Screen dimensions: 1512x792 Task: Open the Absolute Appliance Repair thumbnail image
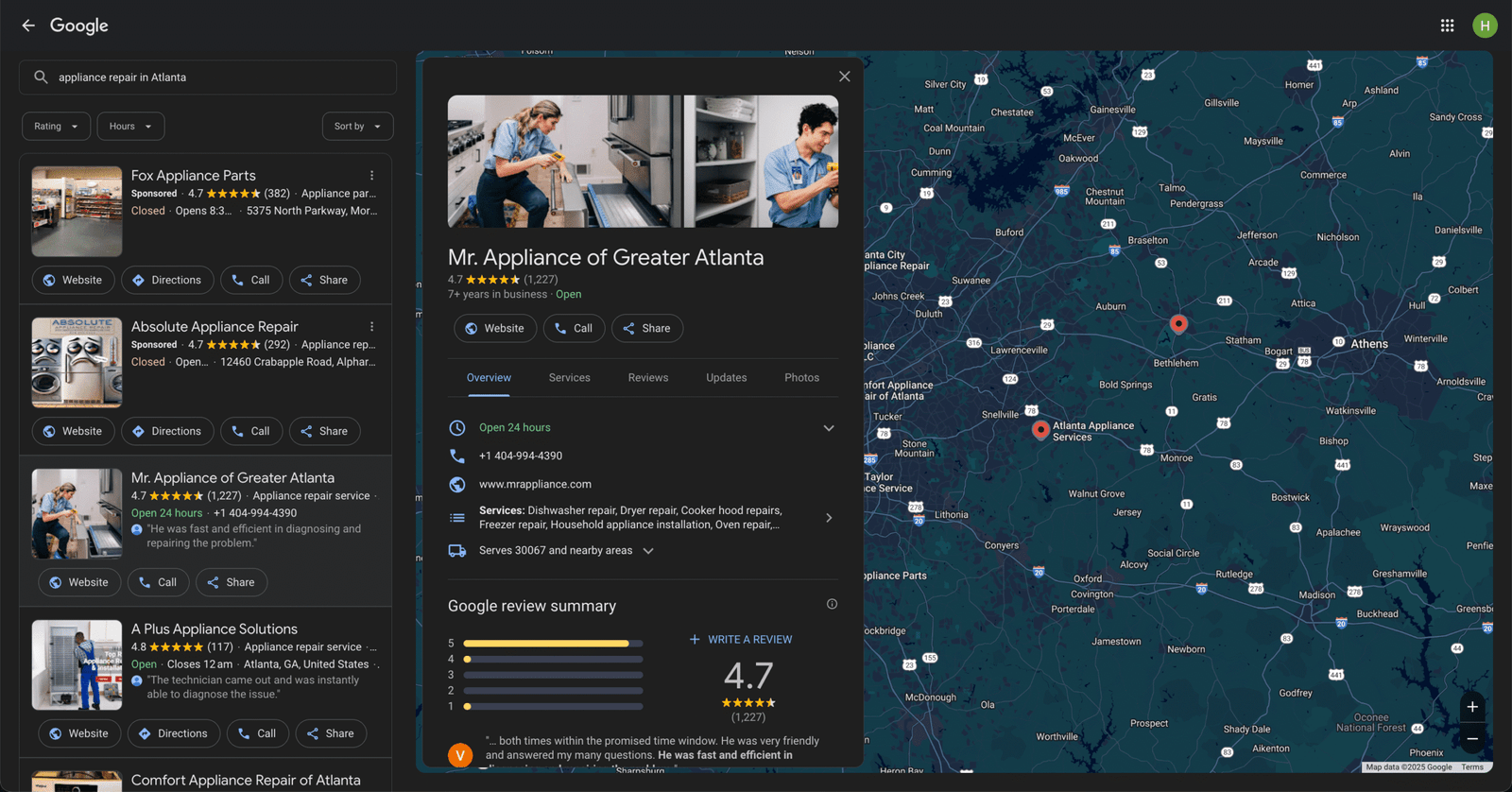point(77,363)
